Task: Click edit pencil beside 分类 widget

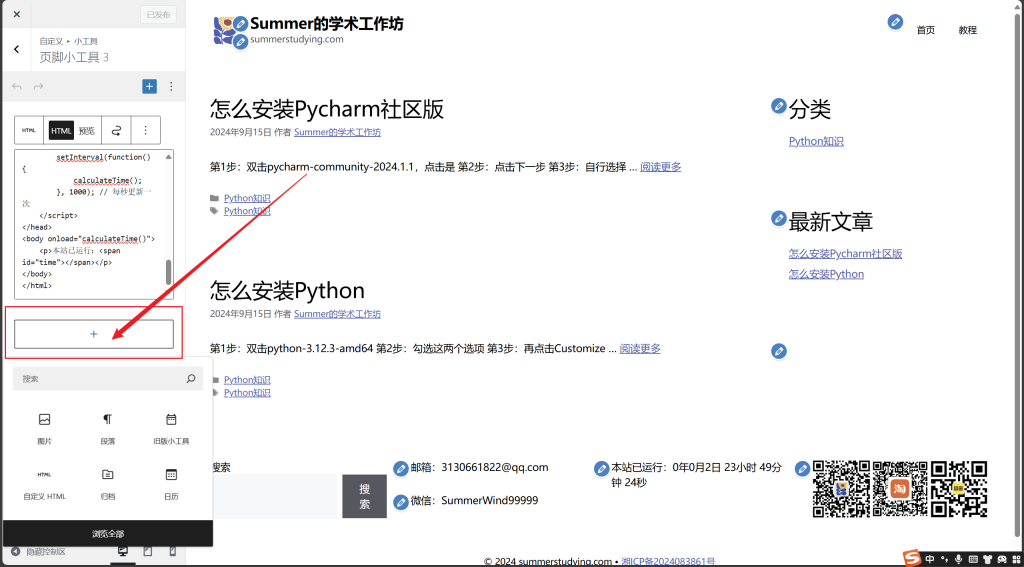Action: point(778,106)
